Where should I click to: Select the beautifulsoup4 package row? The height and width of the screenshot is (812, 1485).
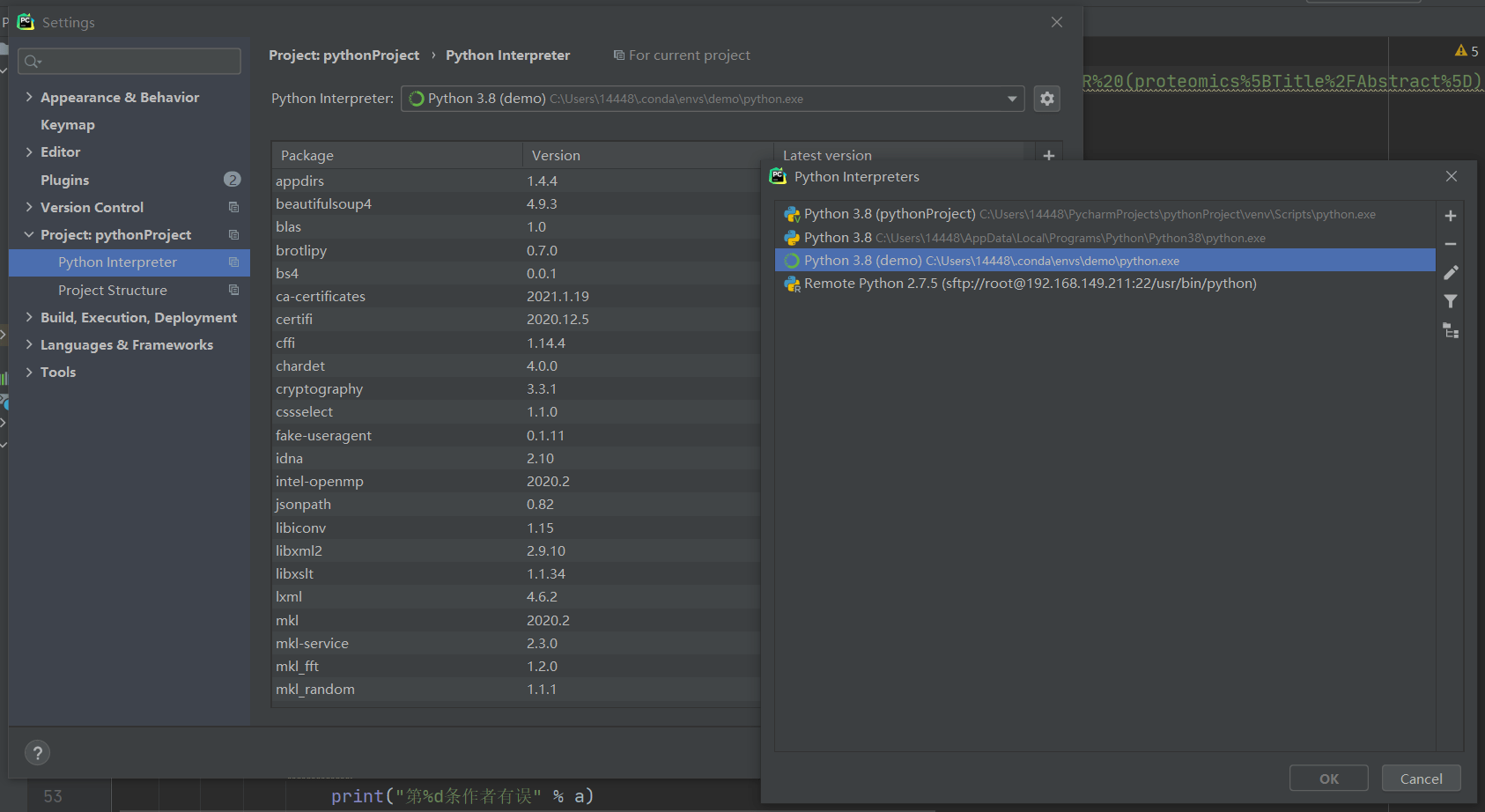pos(516,203)
